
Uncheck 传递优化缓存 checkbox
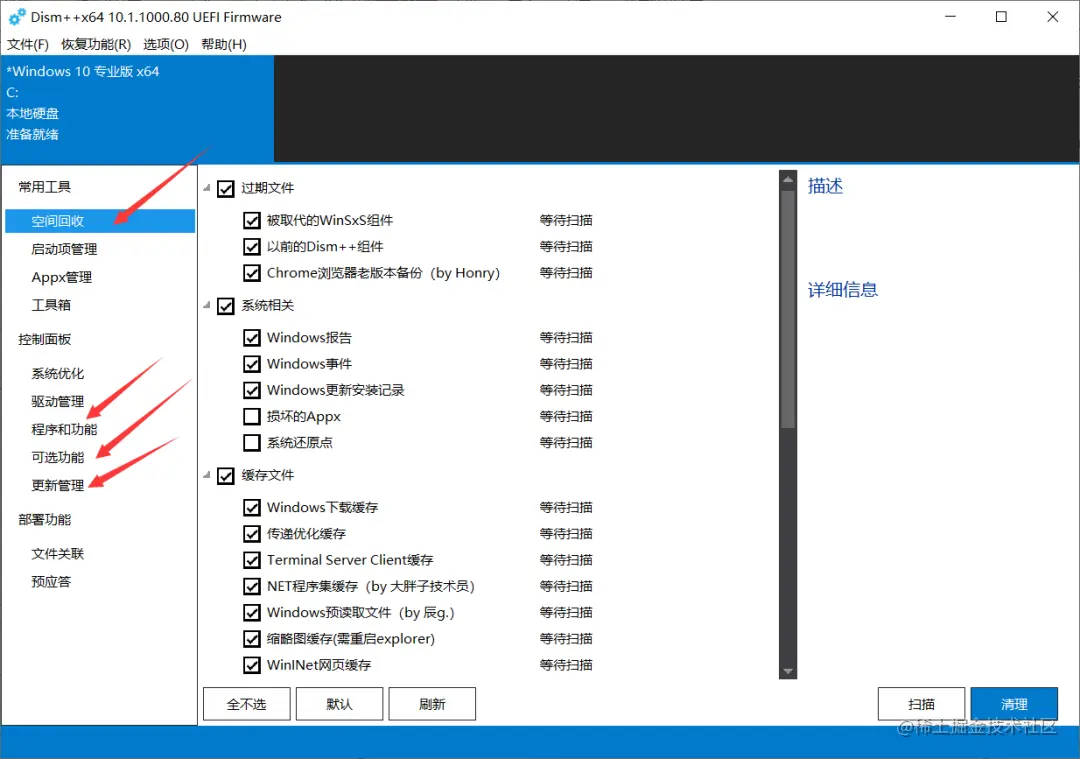point(252,534)
